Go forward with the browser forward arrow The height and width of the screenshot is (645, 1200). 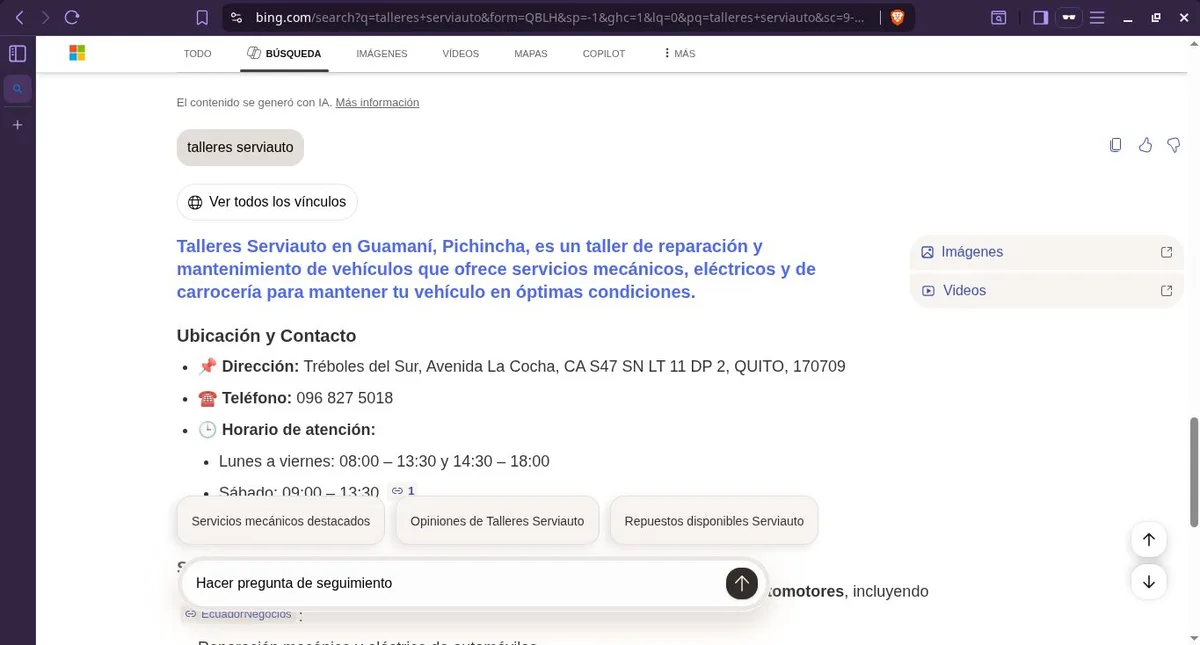pos(45,17)
